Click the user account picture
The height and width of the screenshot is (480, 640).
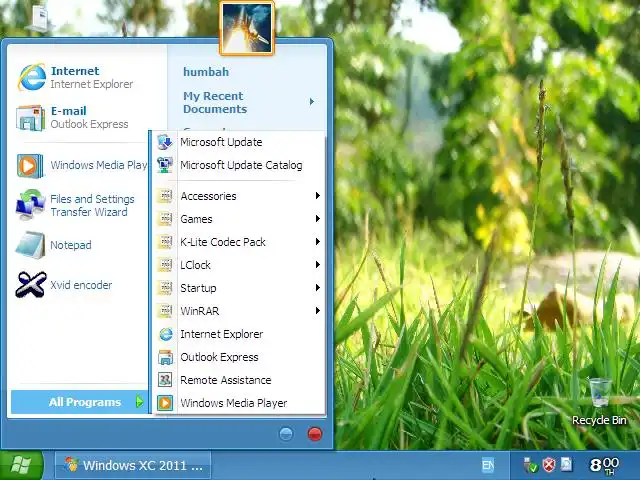[247, 28]
